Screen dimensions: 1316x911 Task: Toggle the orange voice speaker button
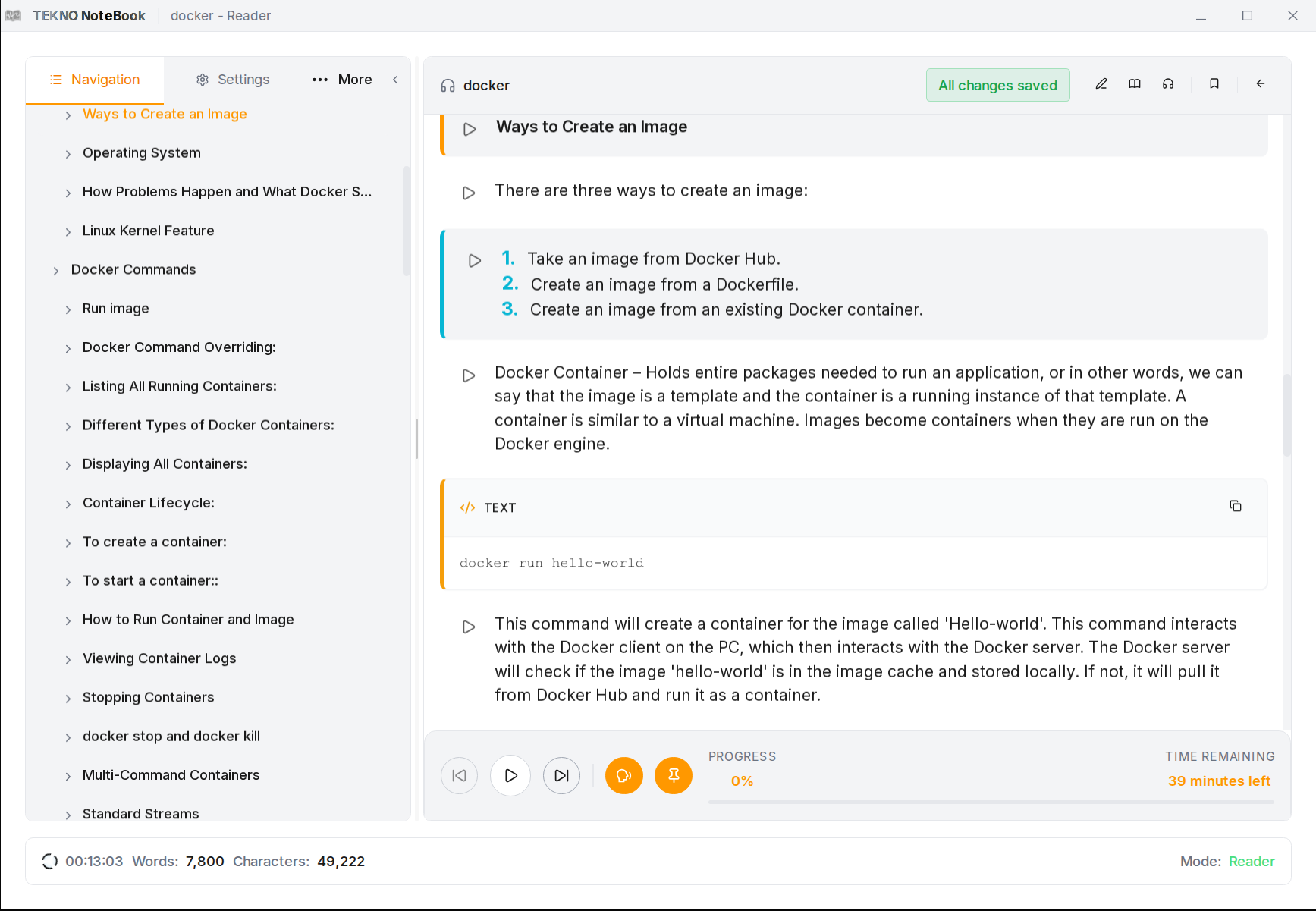coord(623,776)
